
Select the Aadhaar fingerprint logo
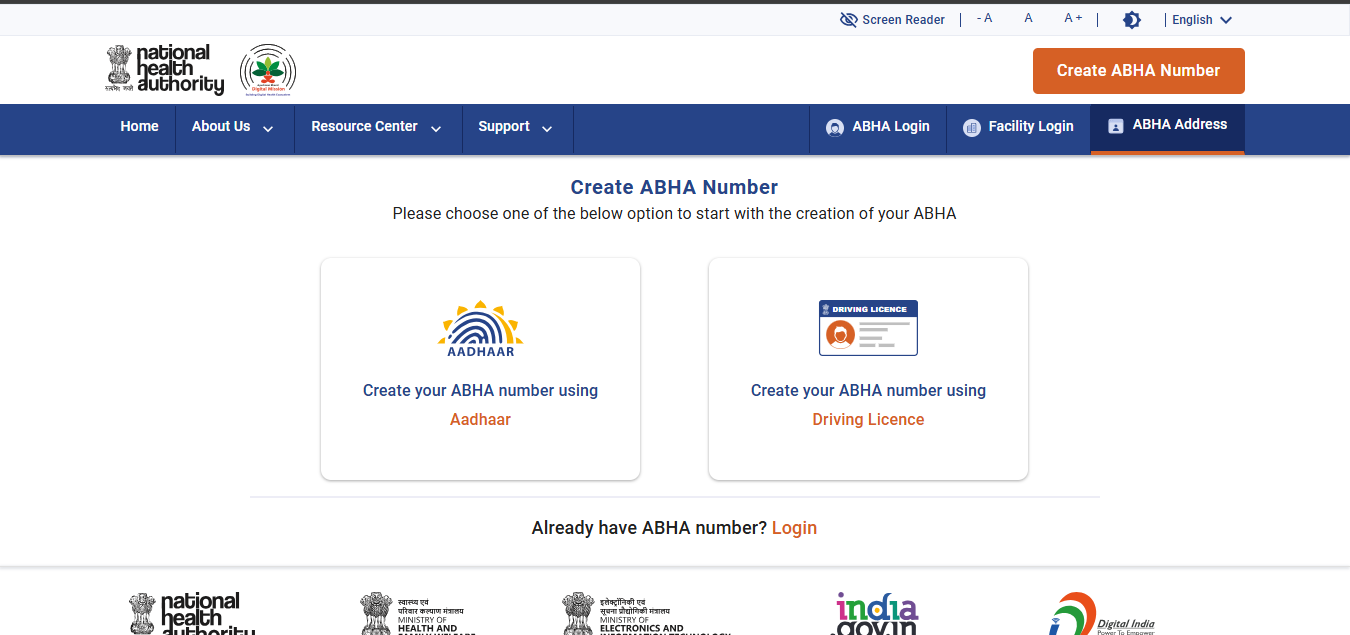point(480,327)
